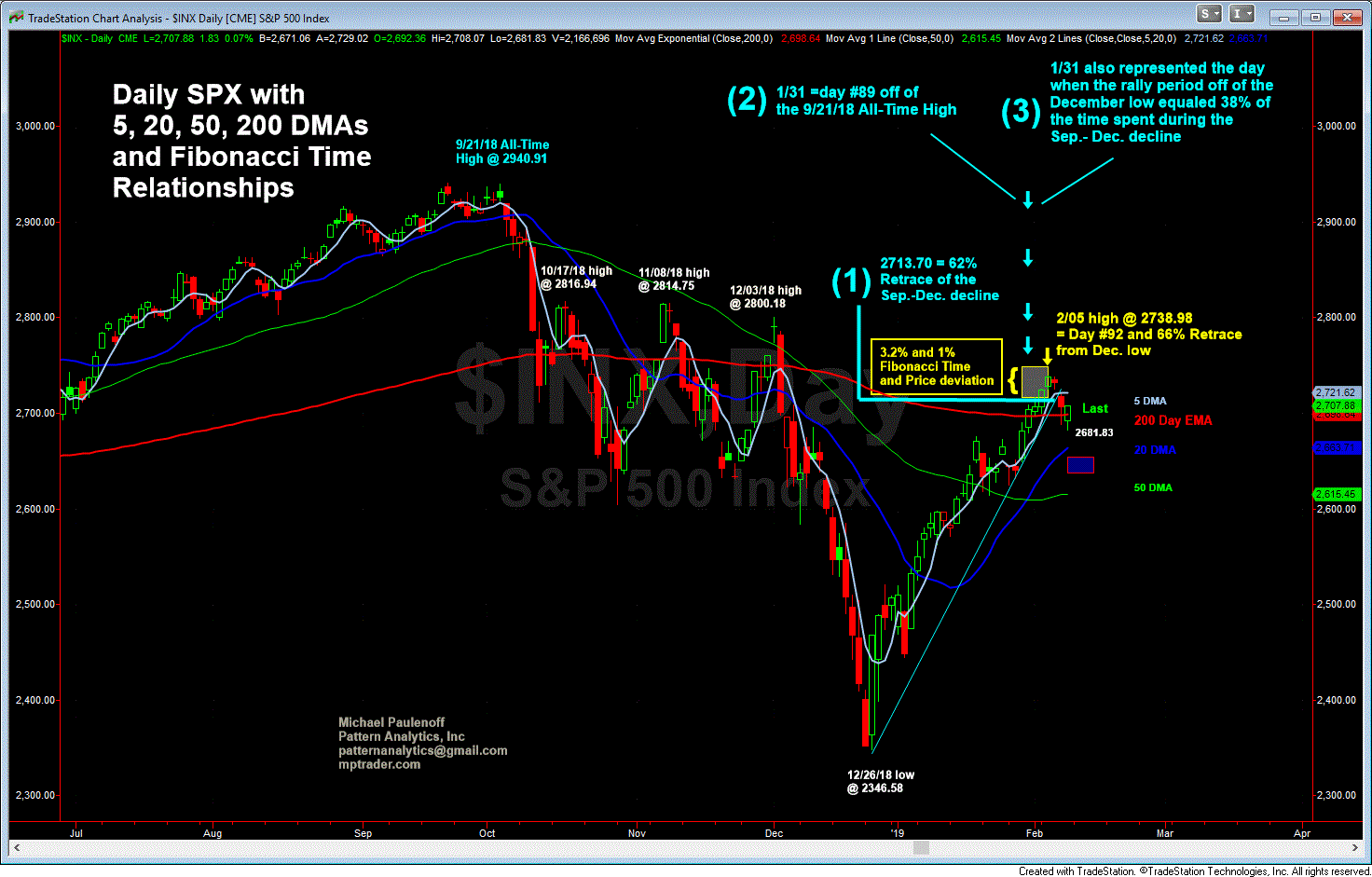Image resolution: width=1372 pixels, height=877 pixels.
Task: Click the 'Michael Paulenoff' credit text
Action: [x=391, y=722]
